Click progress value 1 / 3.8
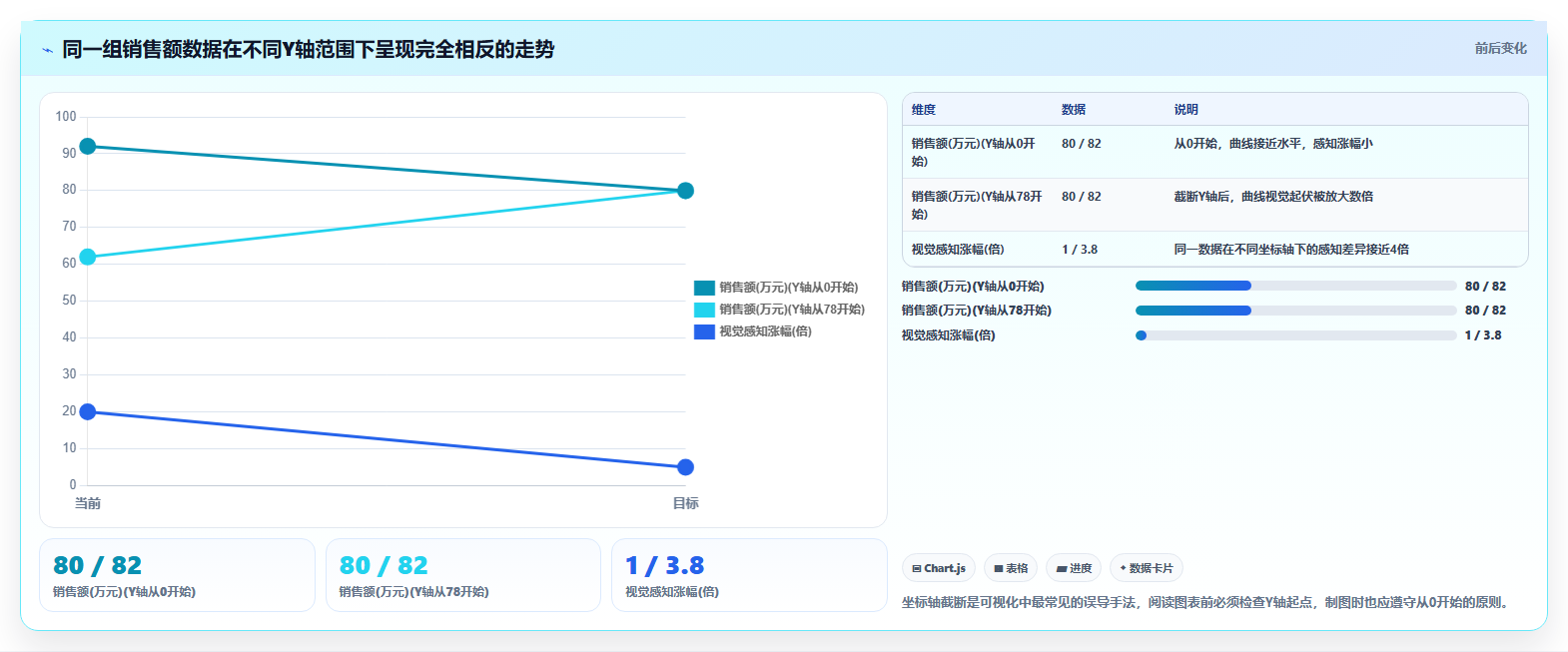The height and width of the screenshot is (652, 1568). coord(1483,335)
